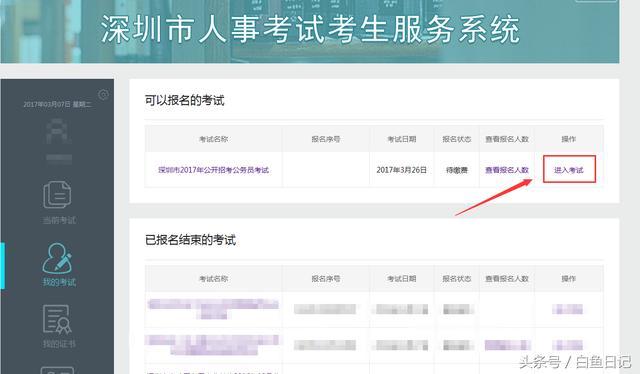Image resolution: width=640 pixels, height=374 pixels.
Task: Open the first 查看报名人数 link for 深圳市2017年
Action: (x=507, y=170)
